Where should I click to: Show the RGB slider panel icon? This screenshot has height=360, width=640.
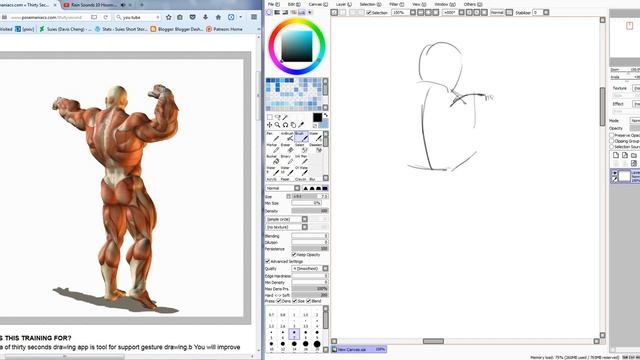point(277,12)
